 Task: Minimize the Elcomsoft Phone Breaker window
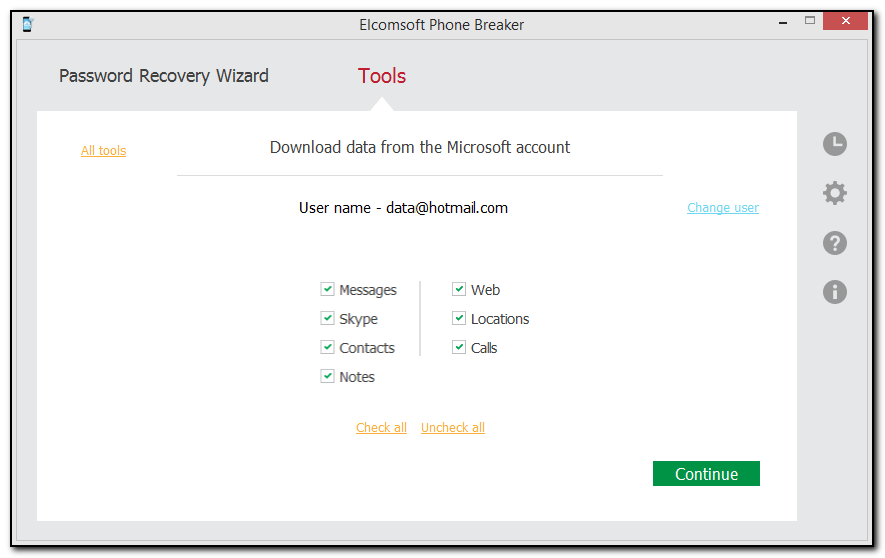(782, 21)
